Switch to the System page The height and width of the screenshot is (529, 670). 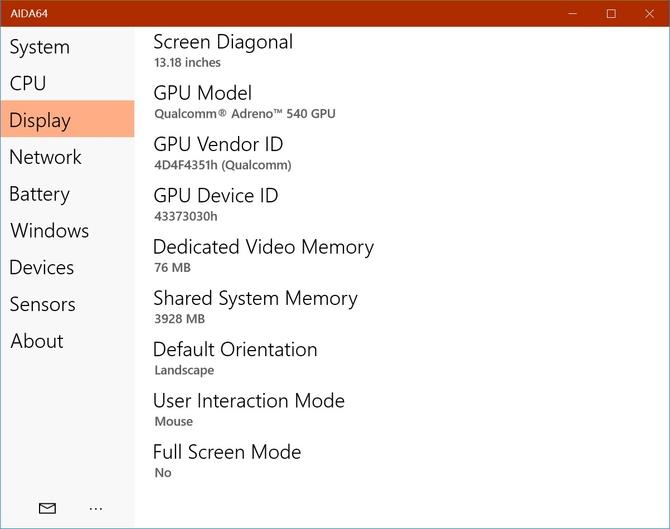[40, 47]
